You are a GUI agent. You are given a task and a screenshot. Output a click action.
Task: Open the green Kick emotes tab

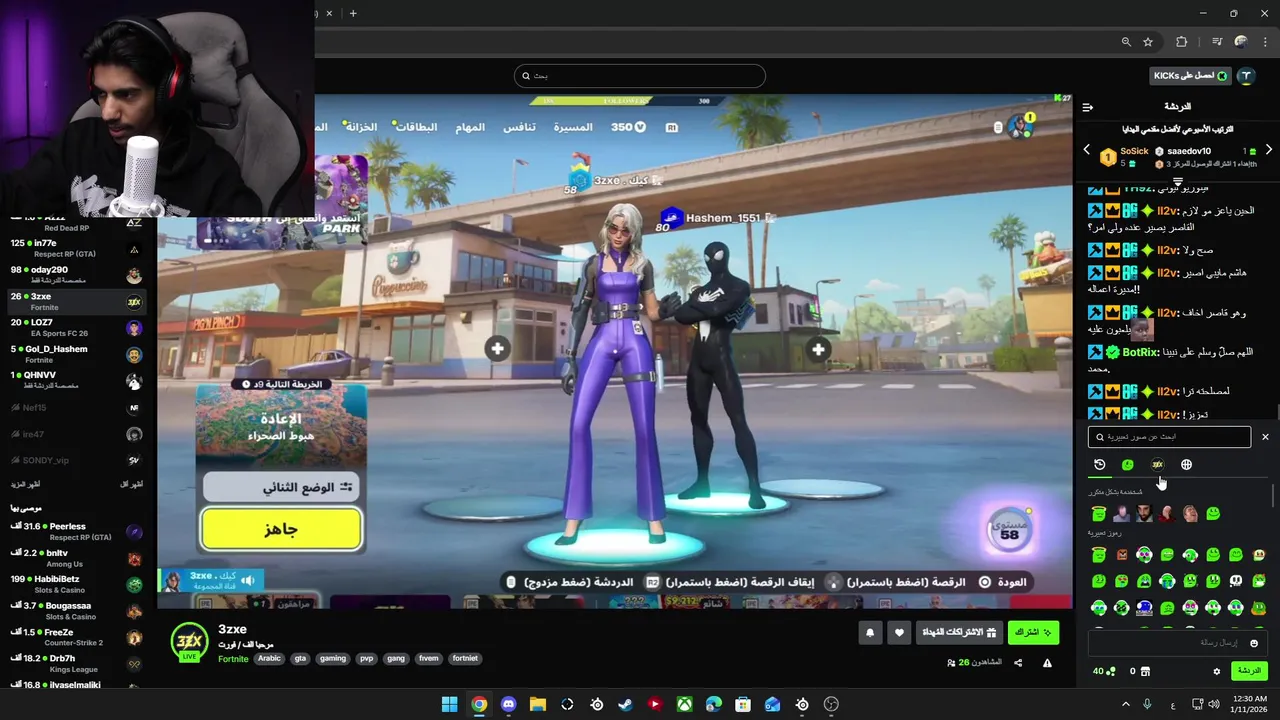coord(1128,464)
